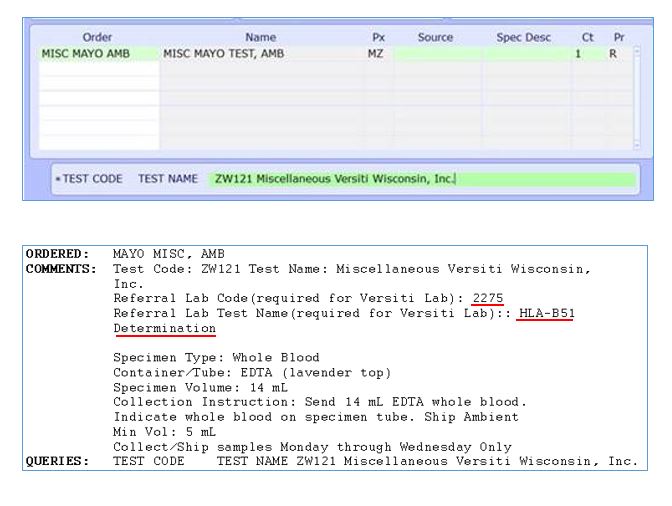Select the MISC MAYO AMB order cell
Viewport: 672px width, 506px height.
(x=98, y=54)
